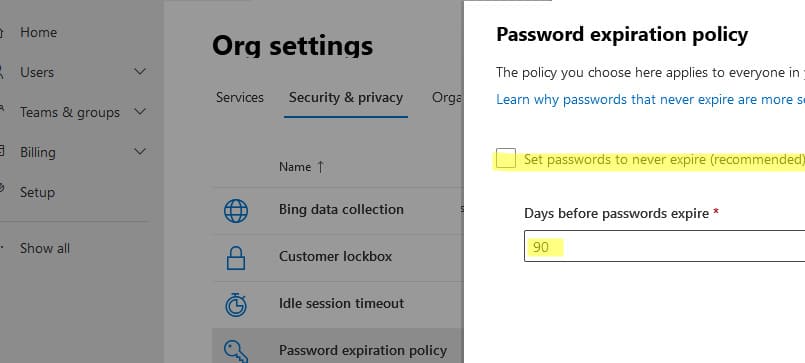Click the Customer lockbox padlock icon

click(x=236, y=258)
